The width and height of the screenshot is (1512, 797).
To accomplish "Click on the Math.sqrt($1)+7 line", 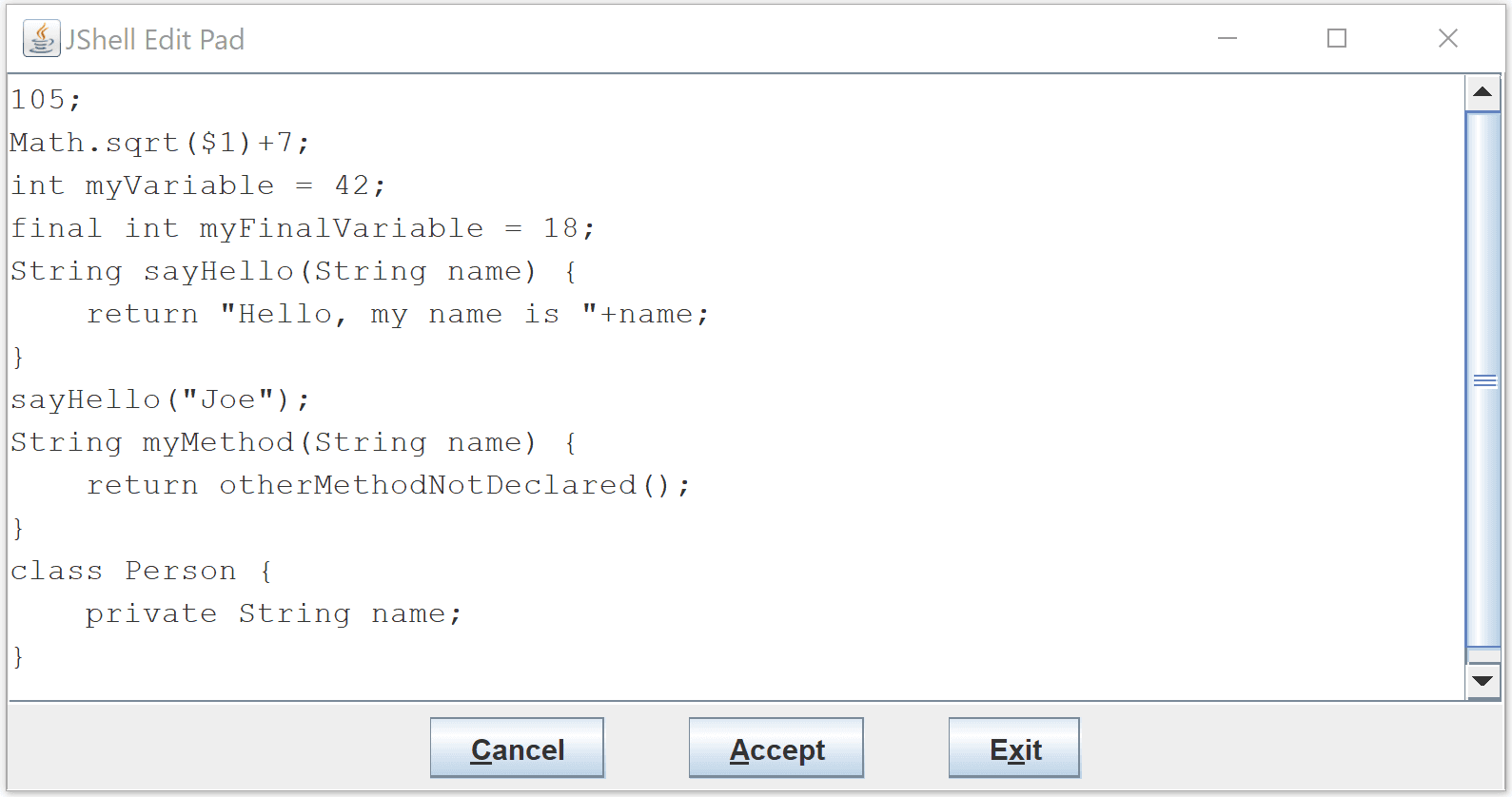I will pyautogui.click(x=160, y=143).
